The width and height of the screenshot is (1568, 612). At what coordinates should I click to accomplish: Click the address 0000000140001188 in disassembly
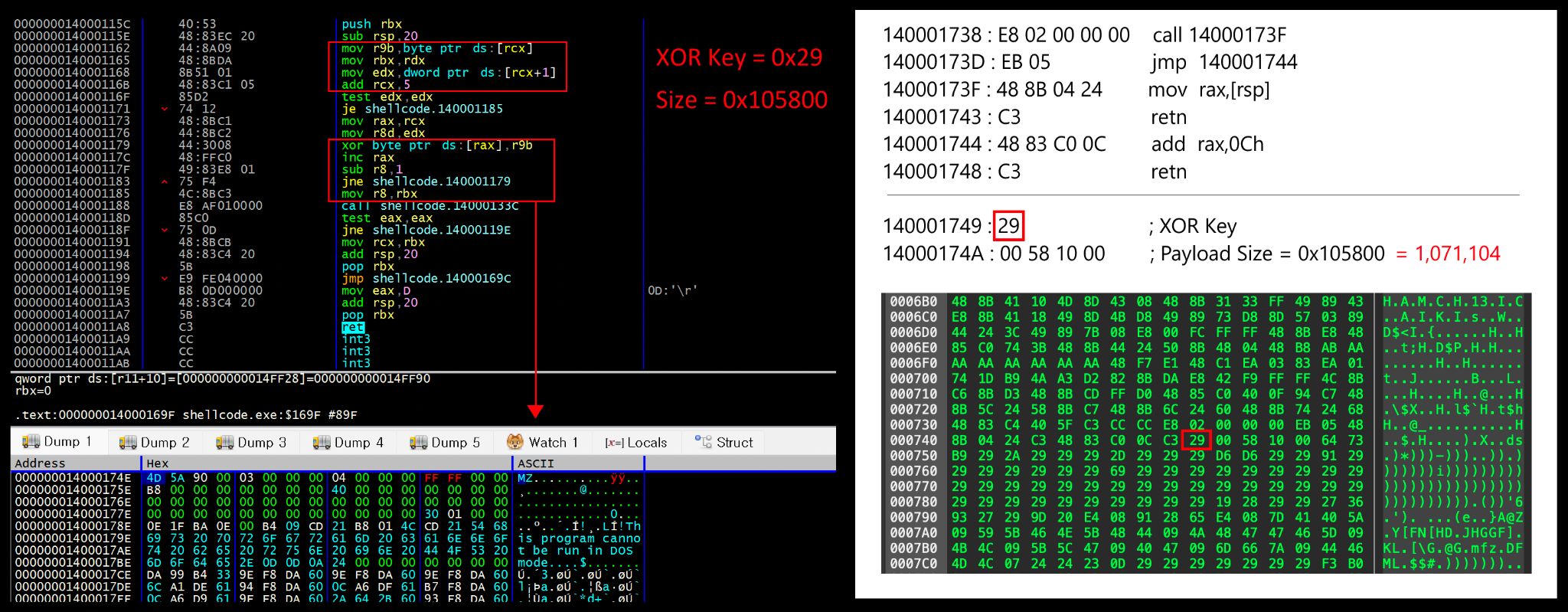72,206
